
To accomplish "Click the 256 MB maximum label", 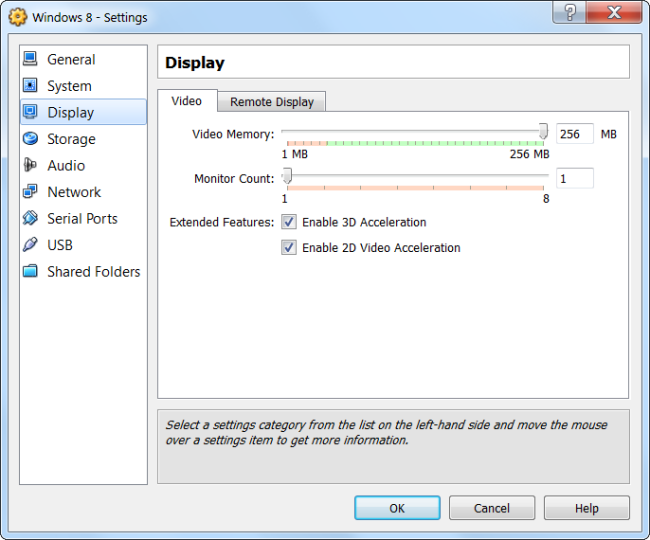I will click(x=529, y=154).
